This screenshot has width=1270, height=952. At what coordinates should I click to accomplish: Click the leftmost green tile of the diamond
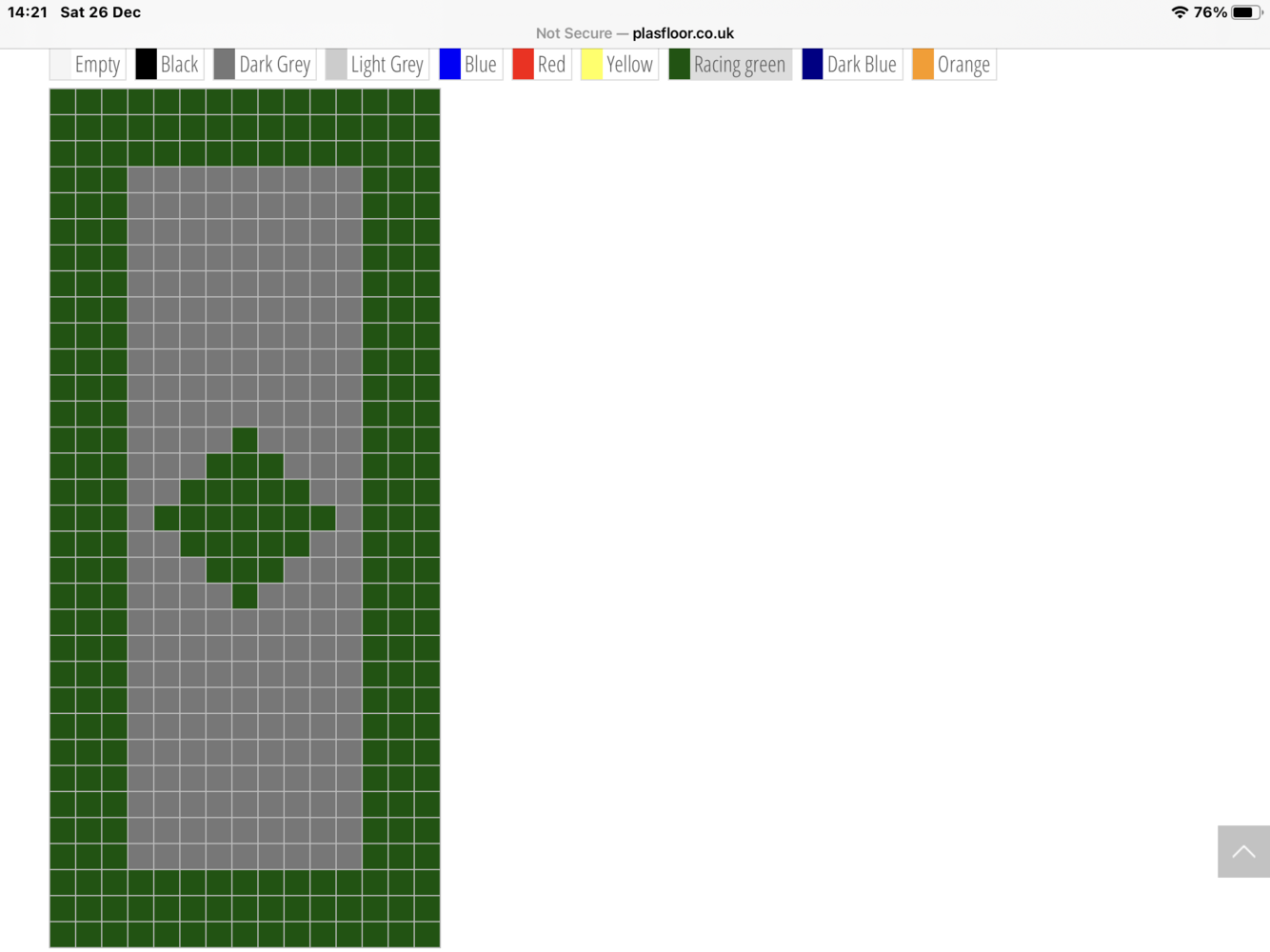click(x=167, y=518)
